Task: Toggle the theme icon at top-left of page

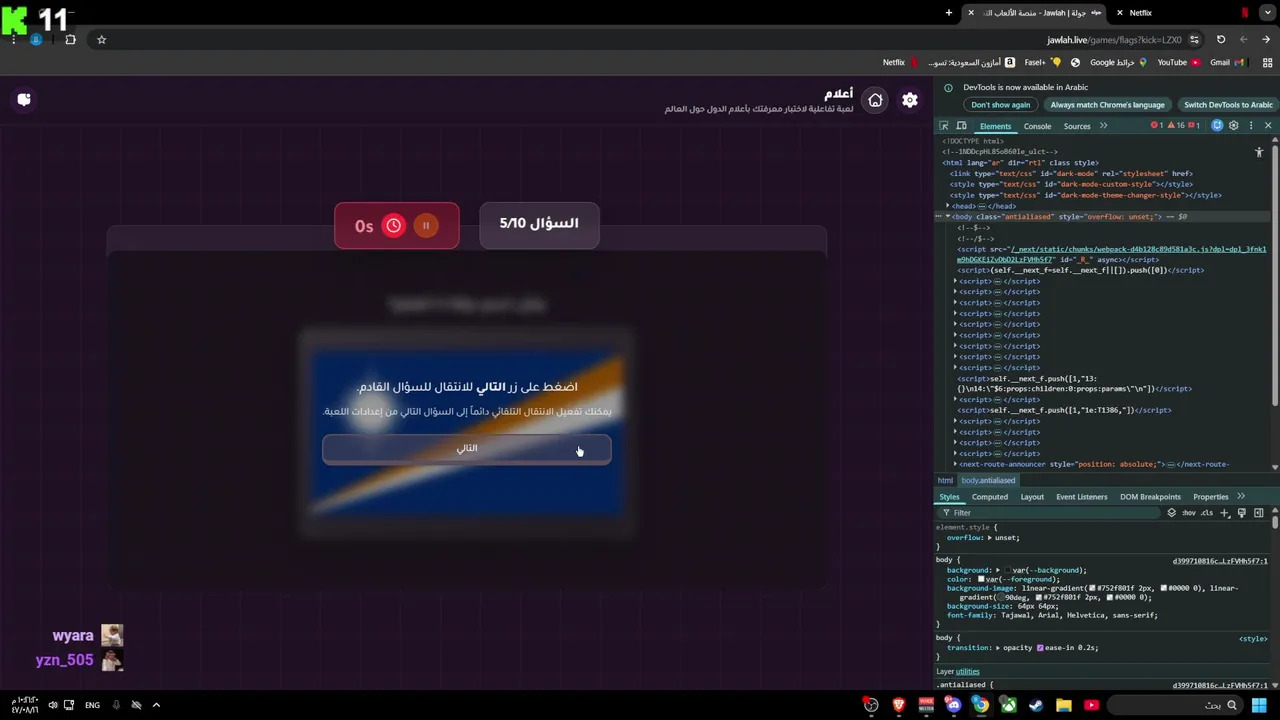Action: 24,100
